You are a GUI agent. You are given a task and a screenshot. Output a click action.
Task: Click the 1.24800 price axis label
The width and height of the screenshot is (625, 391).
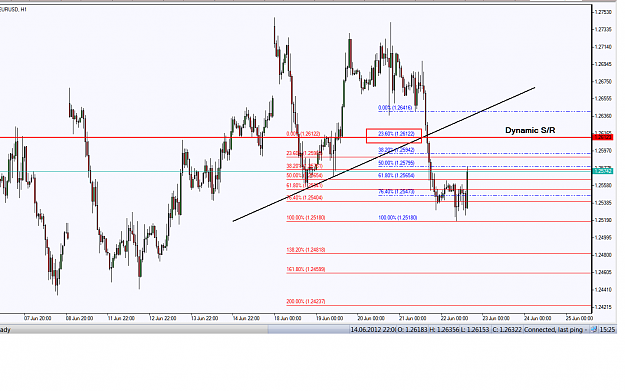(603, 255)
